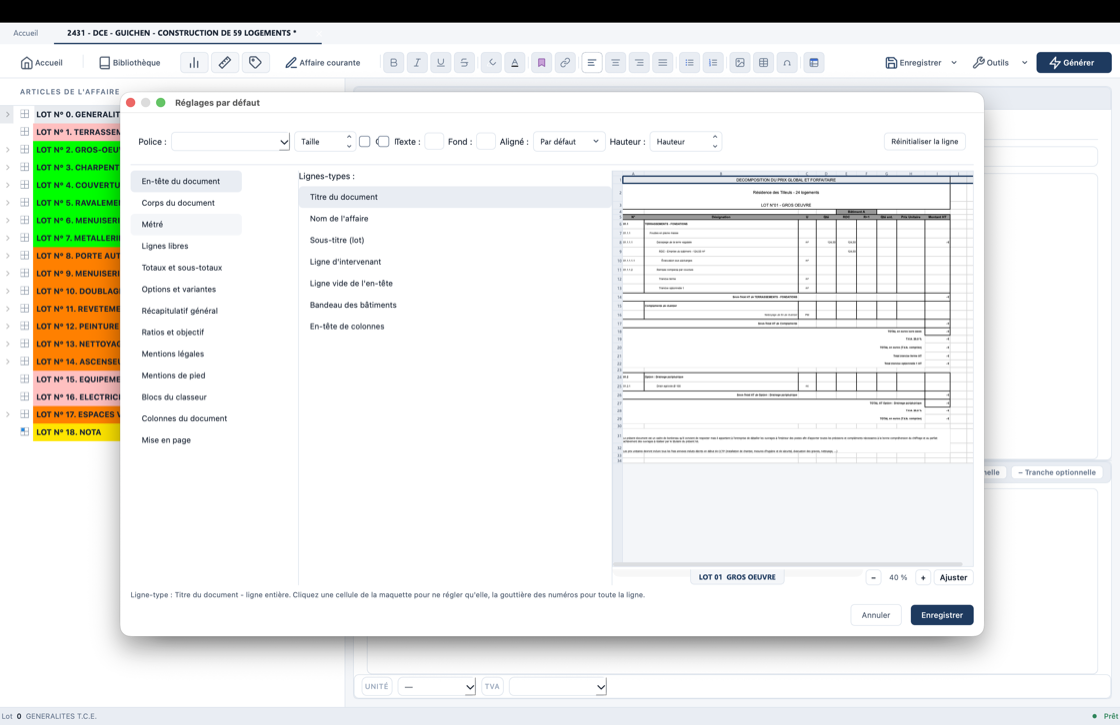This screenshot has height=725, width=1120.
Task: Adjust the Hauteur height stepper
Action: (714, 141)
